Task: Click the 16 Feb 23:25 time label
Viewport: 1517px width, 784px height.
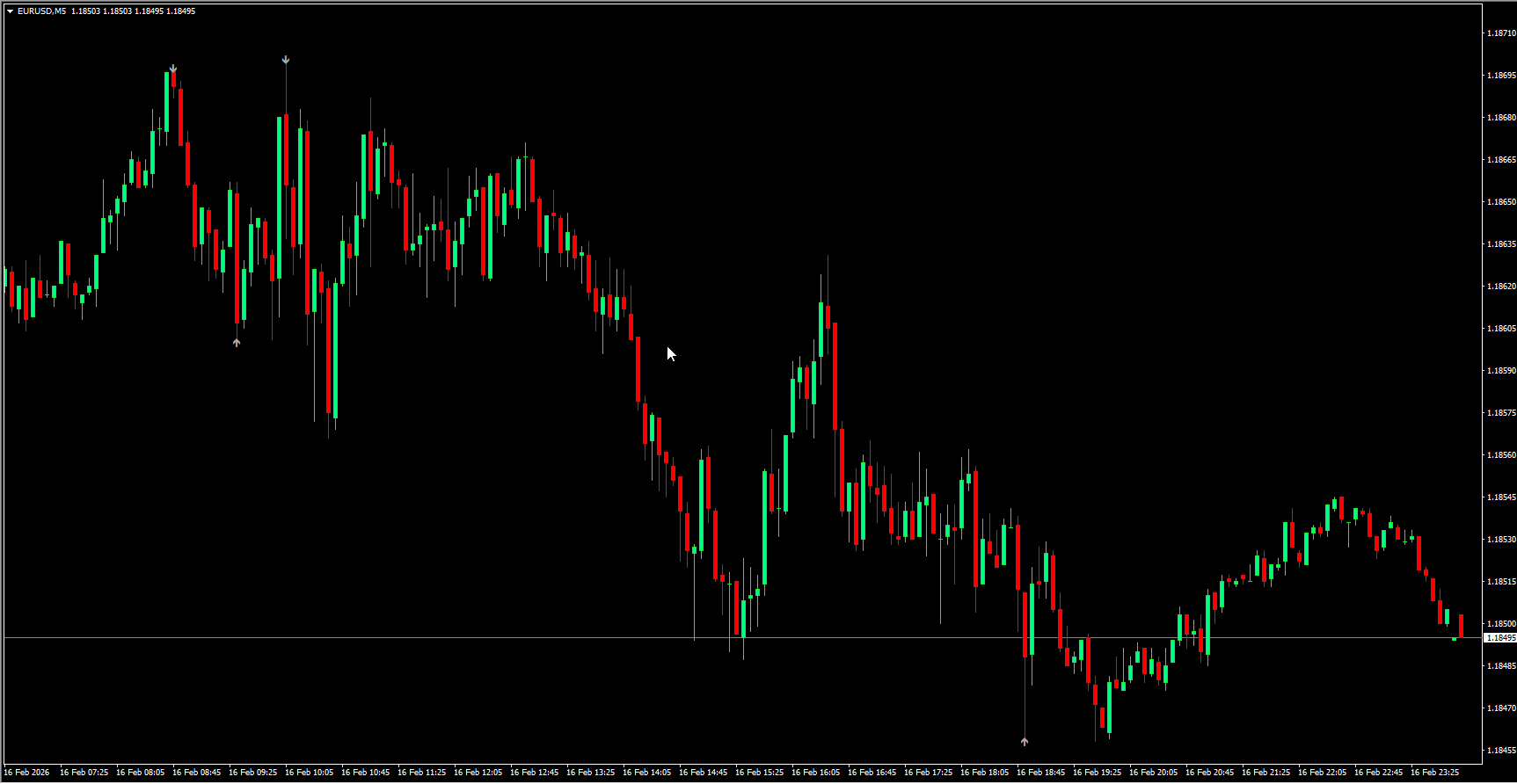Action: (1434, 773)
